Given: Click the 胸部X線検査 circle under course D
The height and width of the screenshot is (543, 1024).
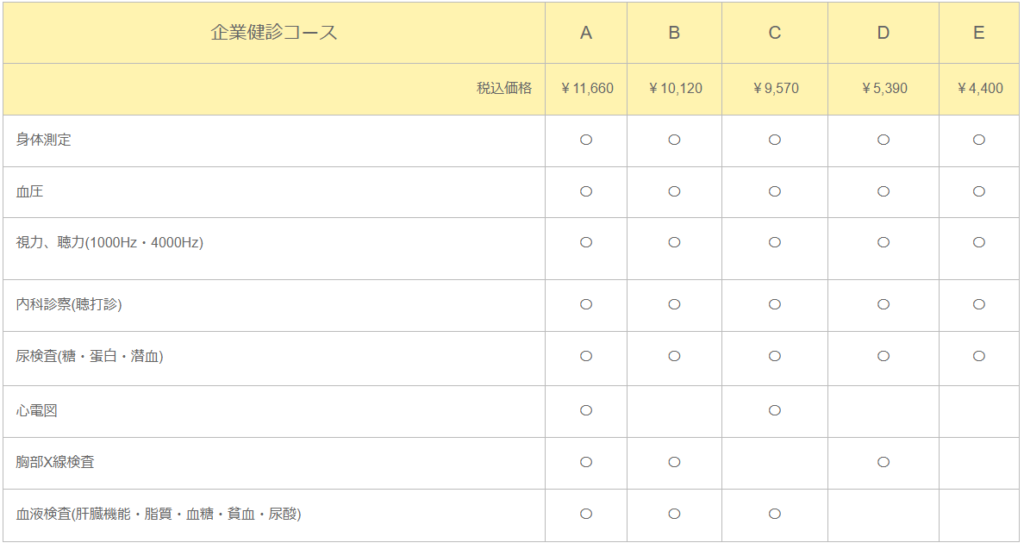Looking at the screenshot, I should coord(883,462).
